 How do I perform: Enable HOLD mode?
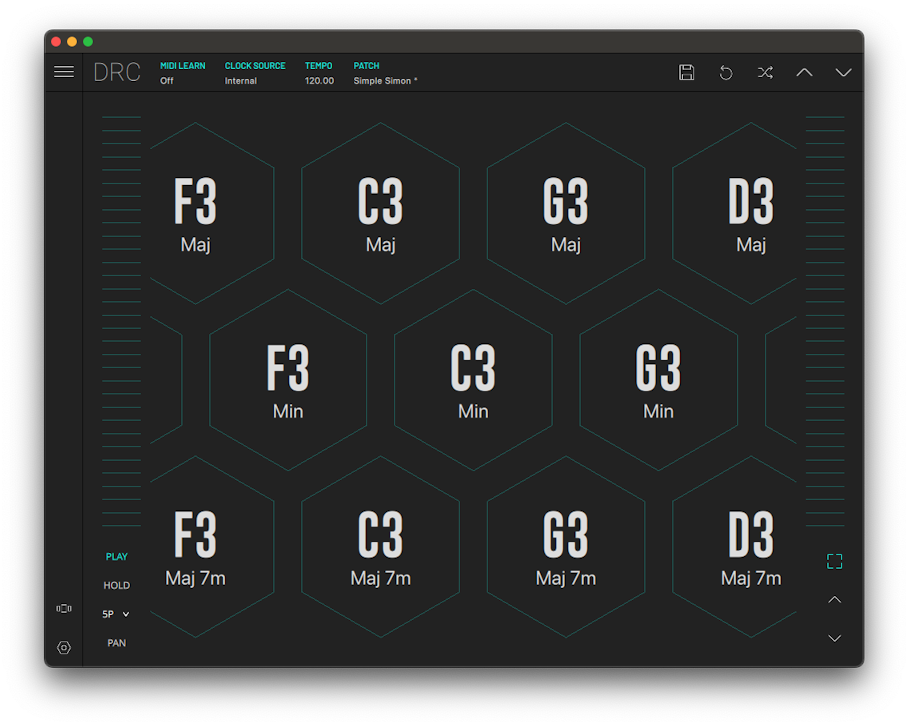click(x=117, y=586)
